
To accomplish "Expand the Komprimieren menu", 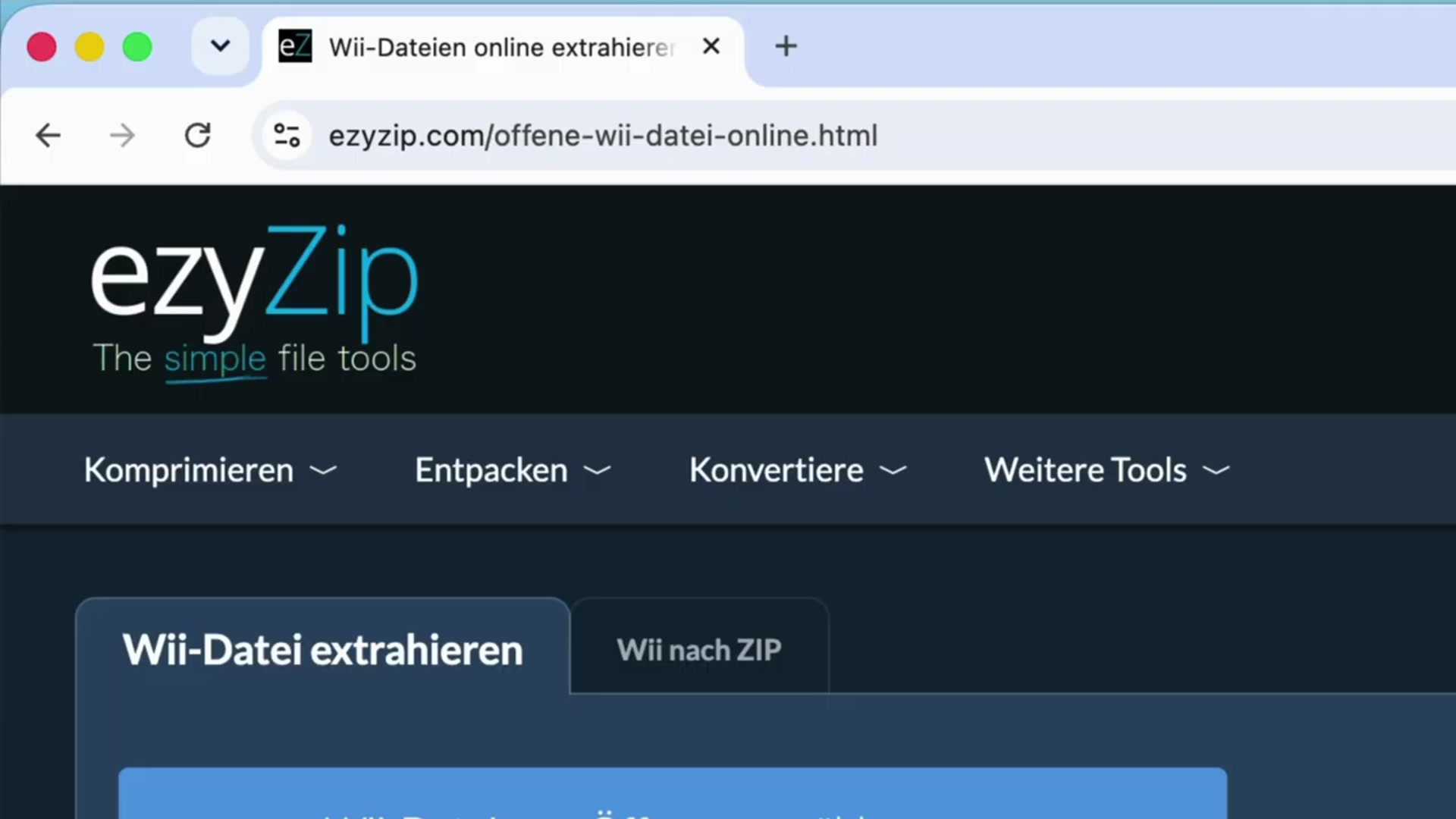I will point(210,470).
